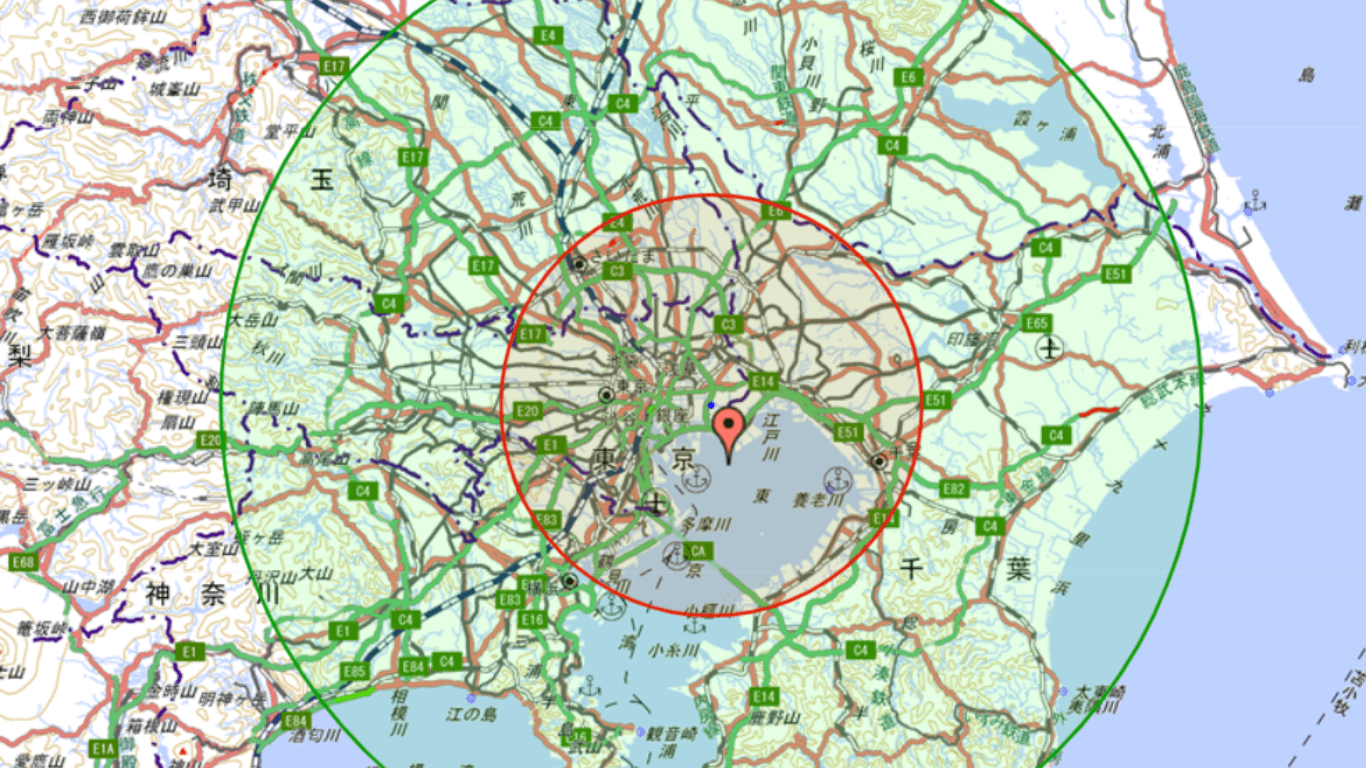Click the anchor icon on the coast near 灘
Image resolution: width=1366 pixels, height=768 pixels.
(1255, 202)
